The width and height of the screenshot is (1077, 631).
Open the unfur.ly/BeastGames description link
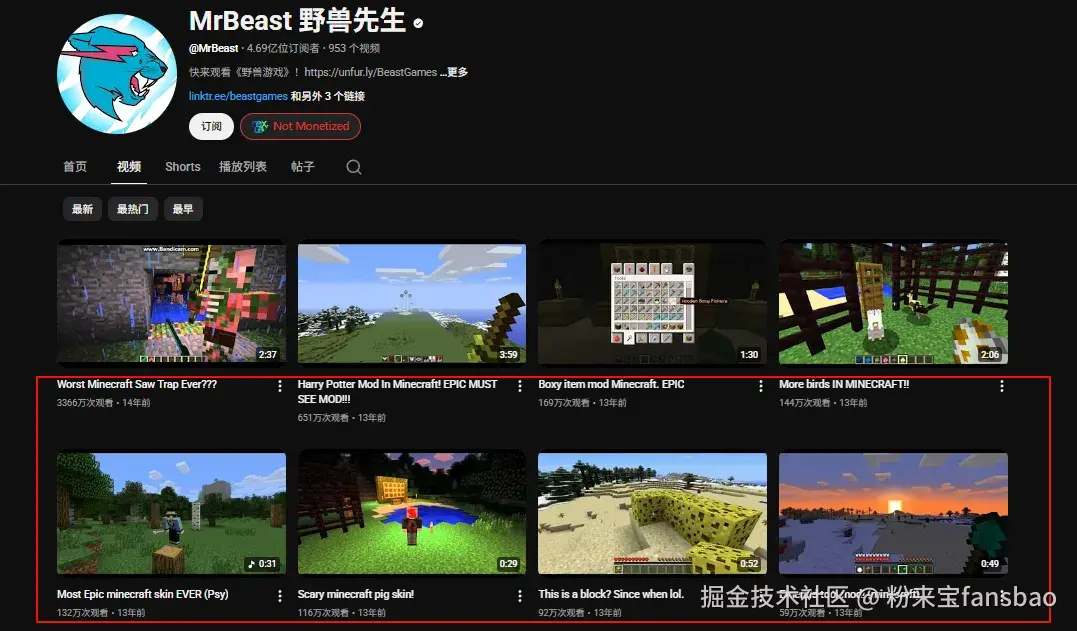(370, 72)
